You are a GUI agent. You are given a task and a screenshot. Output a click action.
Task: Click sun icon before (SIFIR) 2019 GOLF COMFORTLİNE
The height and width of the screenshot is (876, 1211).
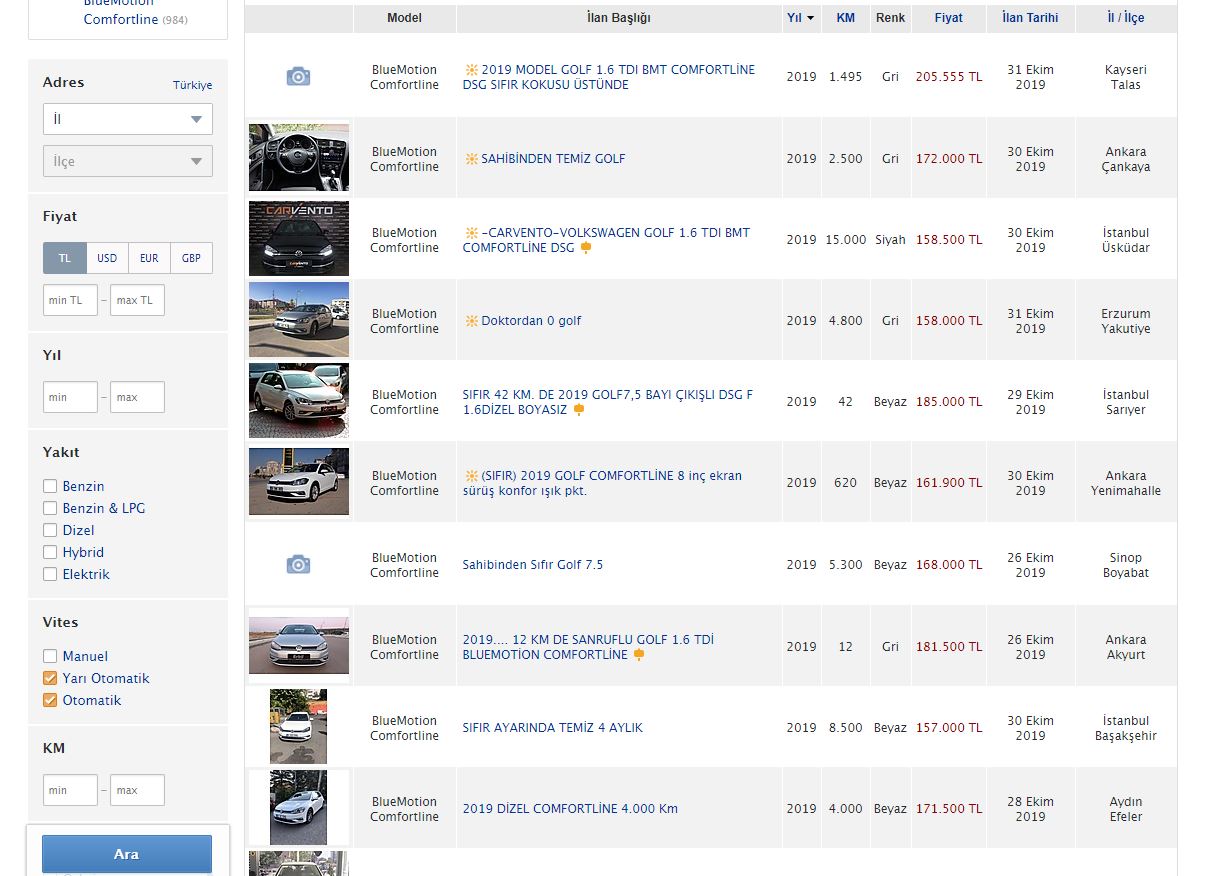[471, 476]
